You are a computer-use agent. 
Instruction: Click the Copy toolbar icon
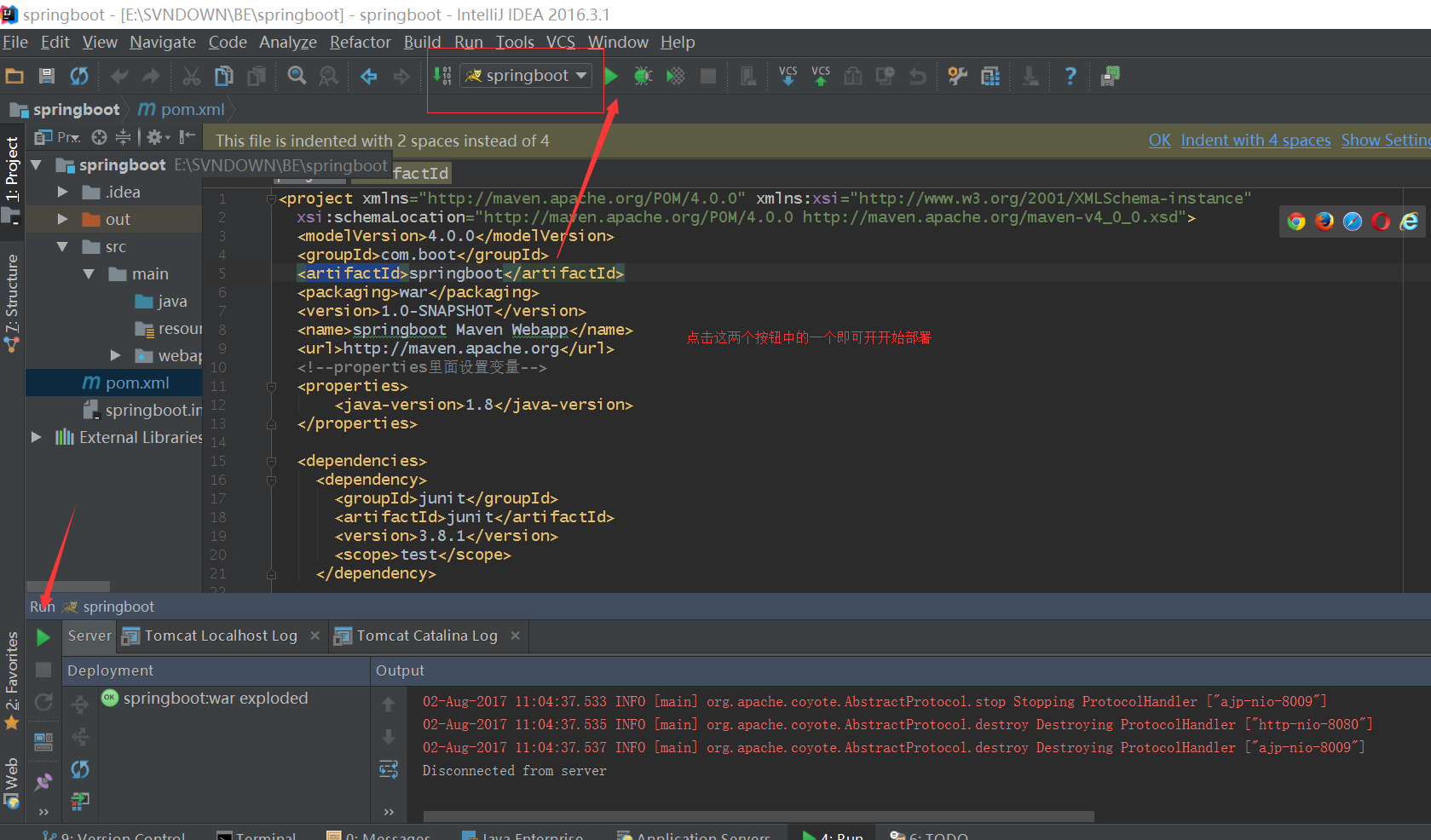[x=224, y=76]
